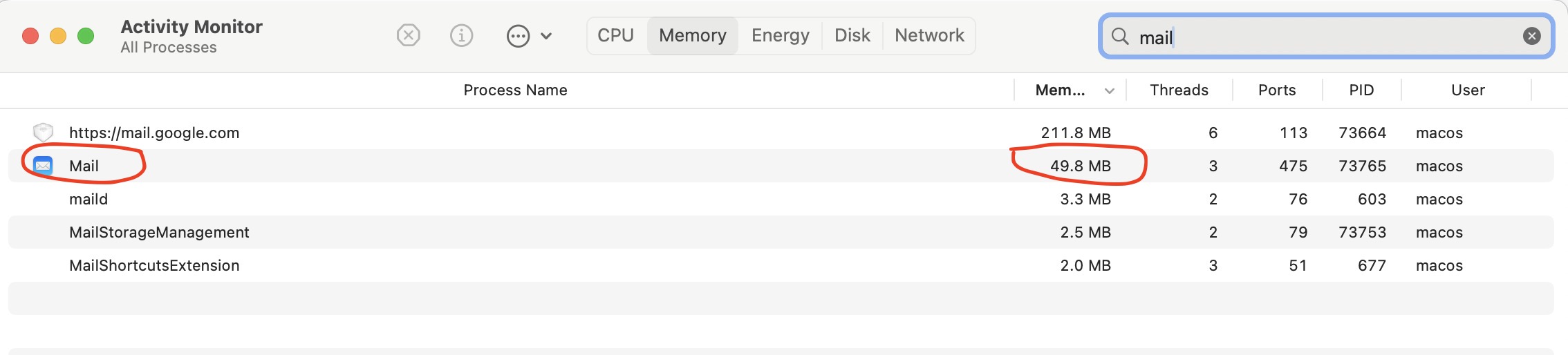Viewport: 1568px width, 355px height.
Task: Open the process info inspector icon
Action: pyautogui.click(x=461, y=35)
